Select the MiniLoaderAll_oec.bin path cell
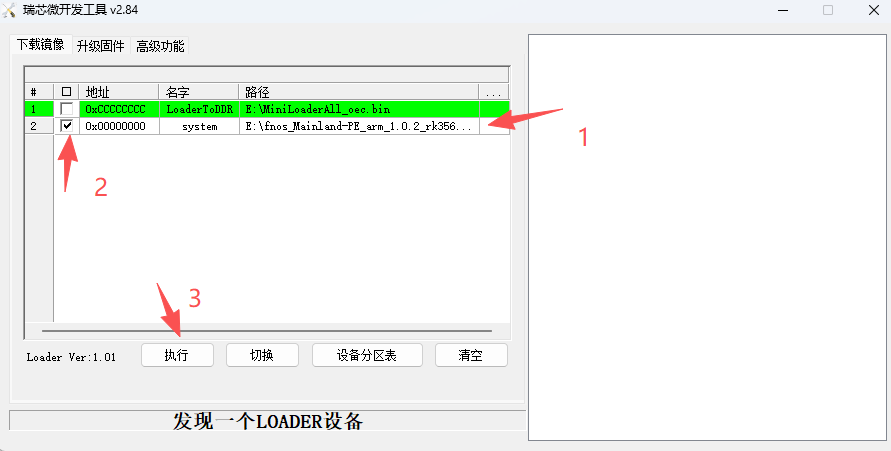 tap(359, 109)
